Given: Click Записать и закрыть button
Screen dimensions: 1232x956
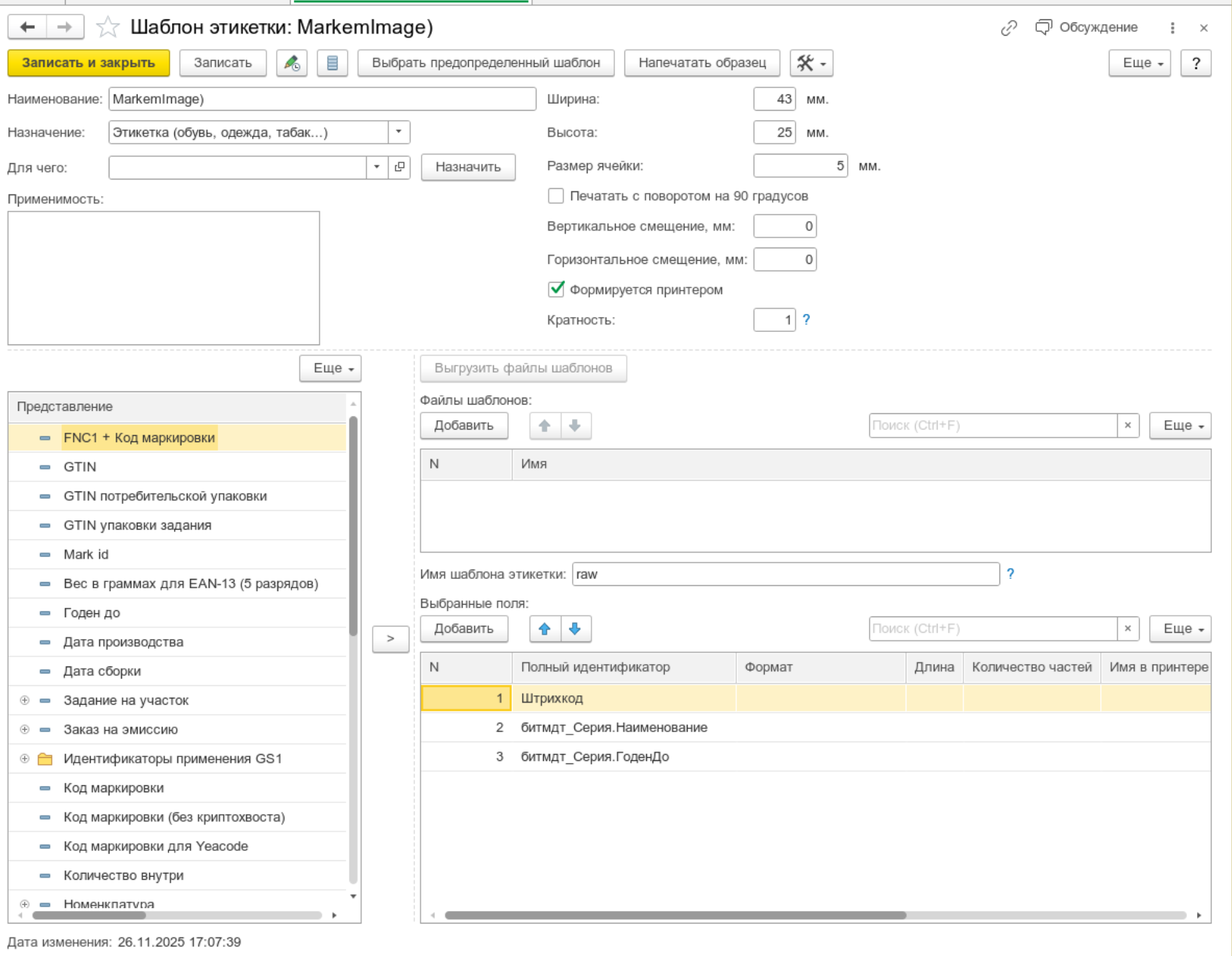Looking at the screenshot, I should click(x=89, y=63).
